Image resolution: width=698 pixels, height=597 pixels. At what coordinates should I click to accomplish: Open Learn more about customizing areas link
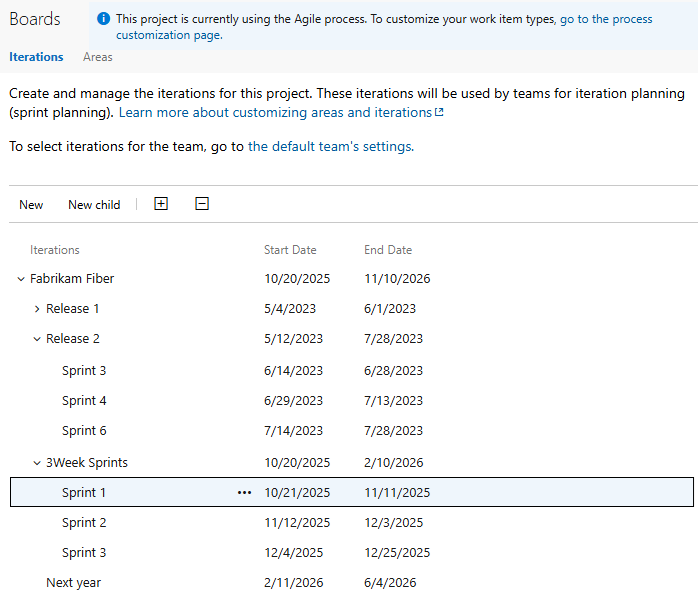(276, 113)
